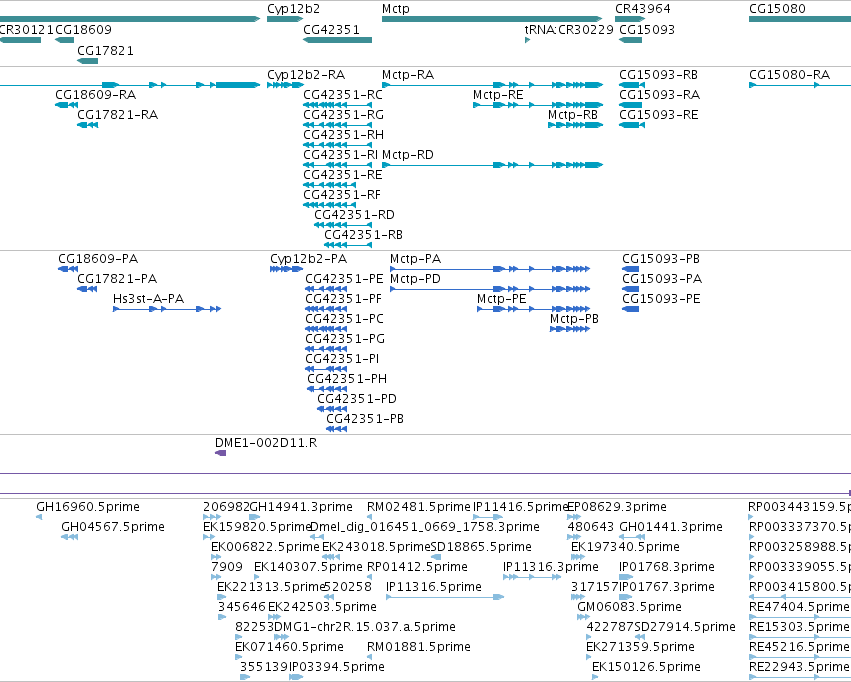
Task: Select protein CG18609-PA
Action: click(98, 259)
